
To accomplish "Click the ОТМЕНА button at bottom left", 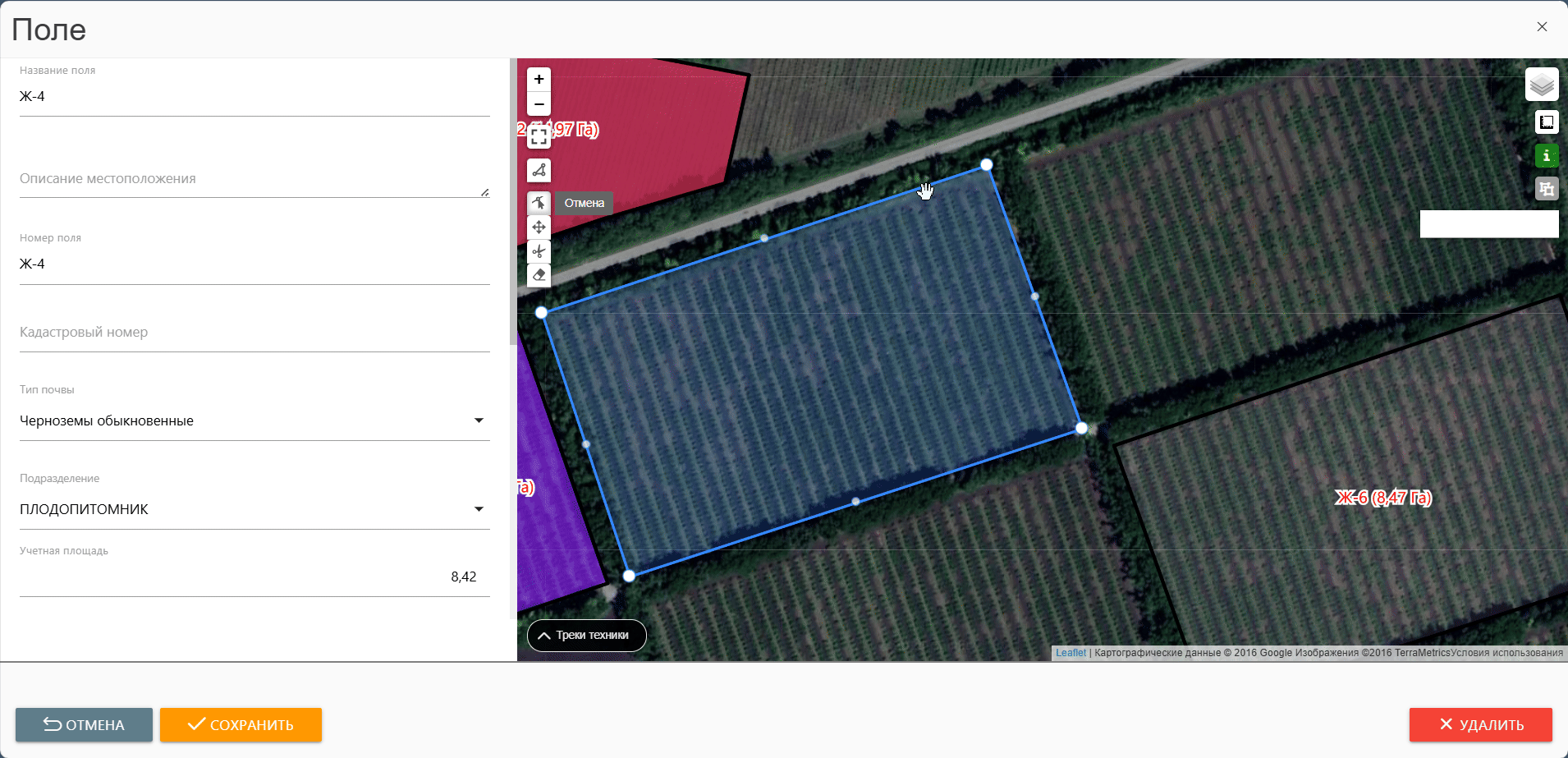I will (x=84, y=724).
